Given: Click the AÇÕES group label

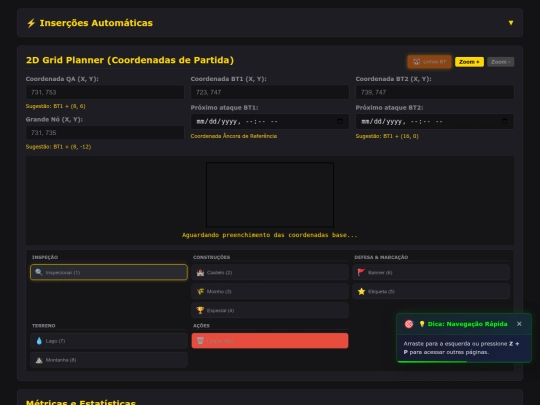Looking at the screenshot, I should click(201, 325).
